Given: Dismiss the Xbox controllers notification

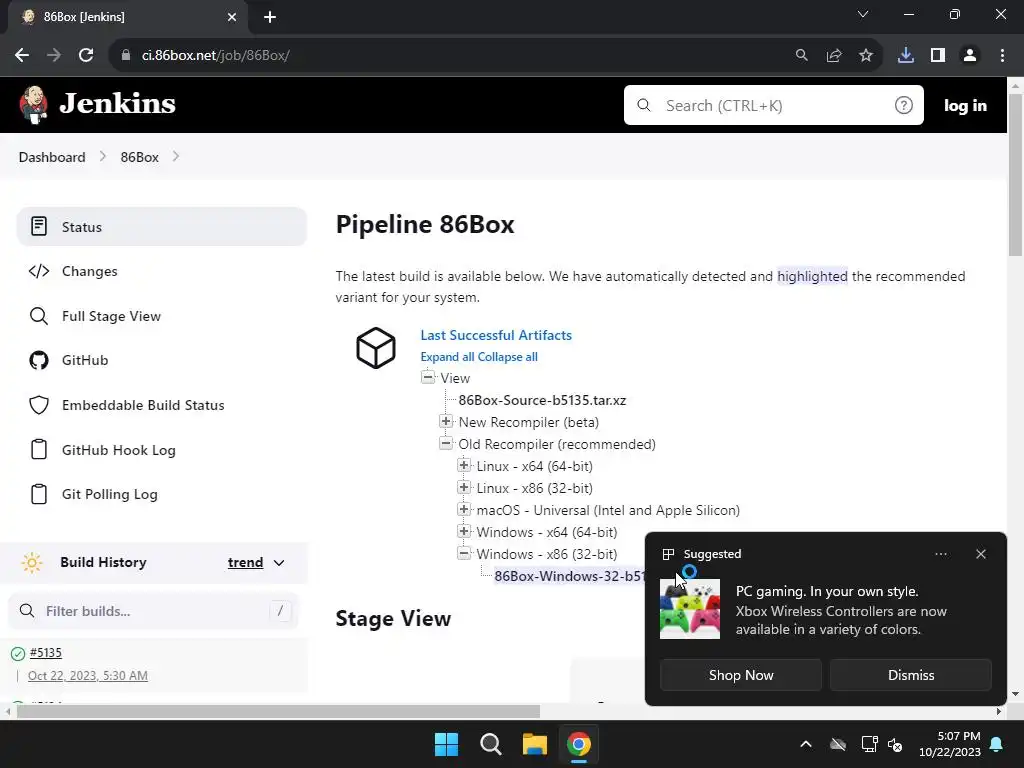Looking at the screenshot, I should [910, 675].
